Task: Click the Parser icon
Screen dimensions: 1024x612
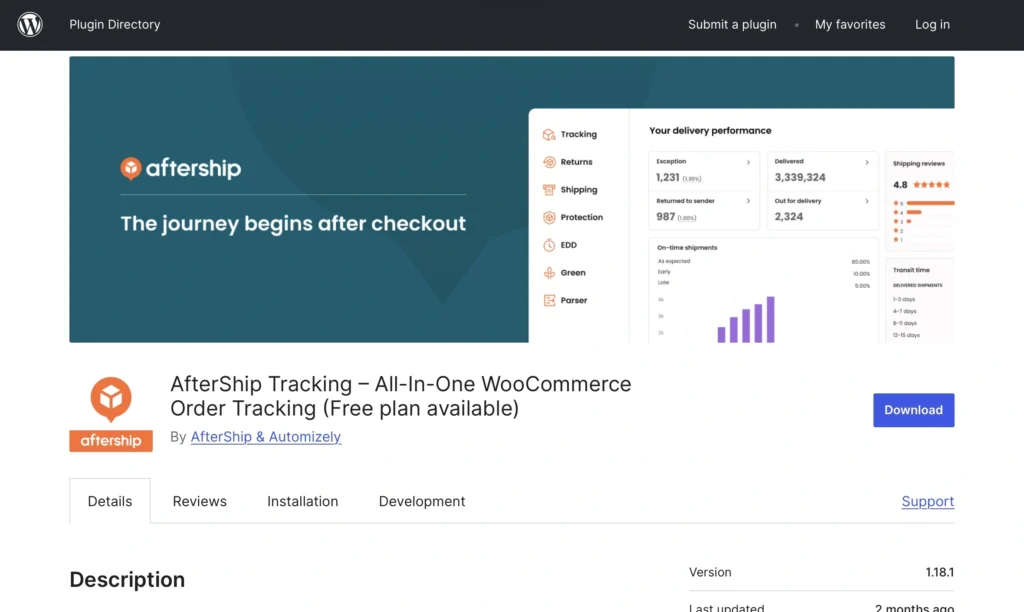Action: 550,300
